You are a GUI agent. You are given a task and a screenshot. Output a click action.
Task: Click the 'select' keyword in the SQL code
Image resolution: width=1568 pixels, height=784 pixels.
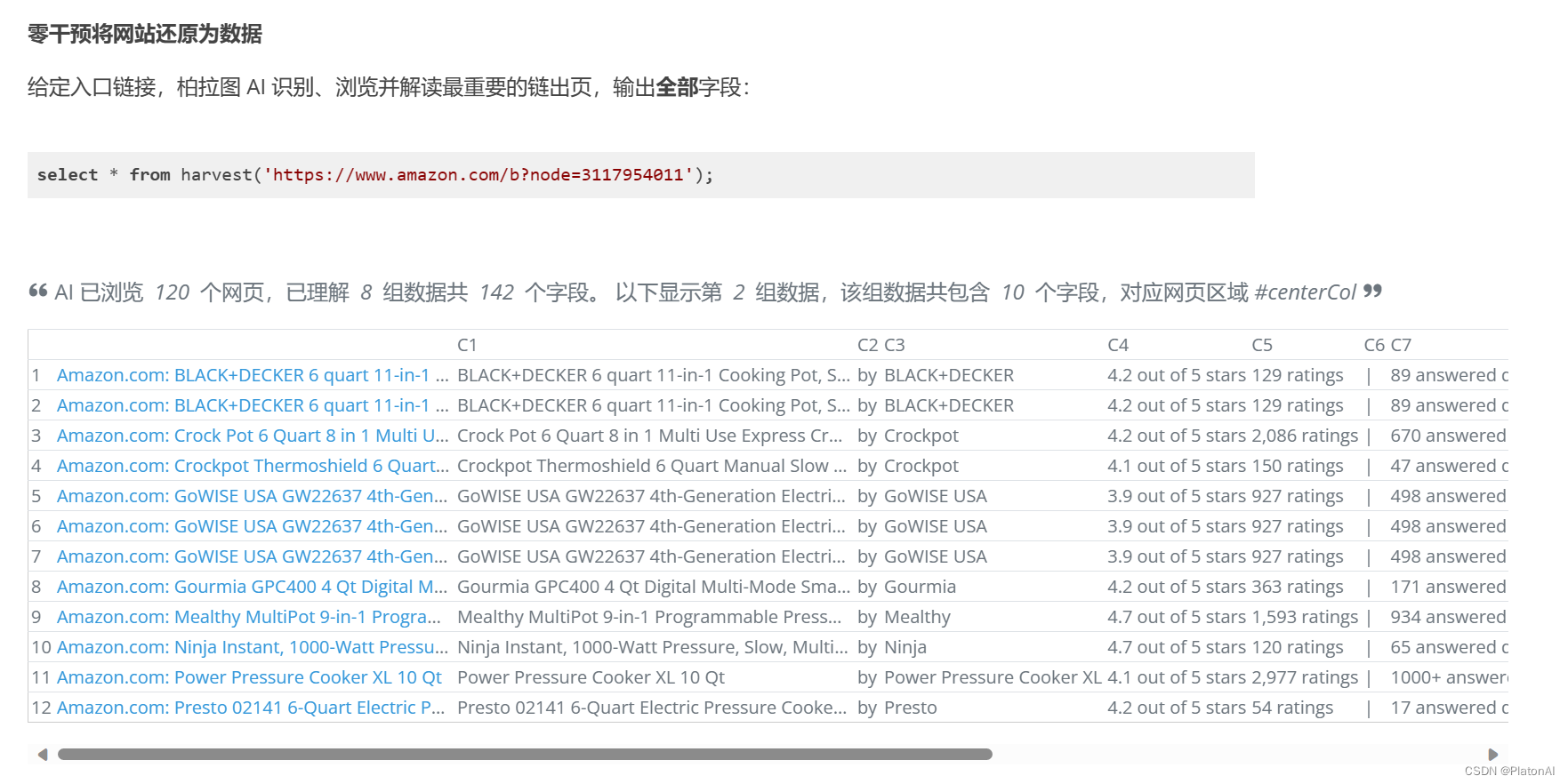[x=68, y=175]
